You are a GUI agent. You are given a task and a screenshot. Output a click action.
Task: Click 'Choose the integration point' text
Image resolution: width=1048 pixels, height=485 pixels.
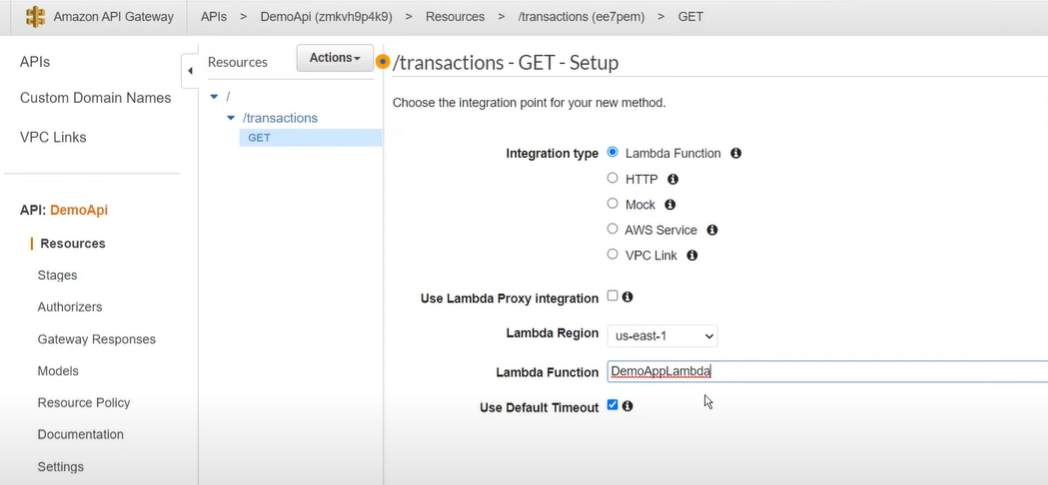(x=529, y=104)
